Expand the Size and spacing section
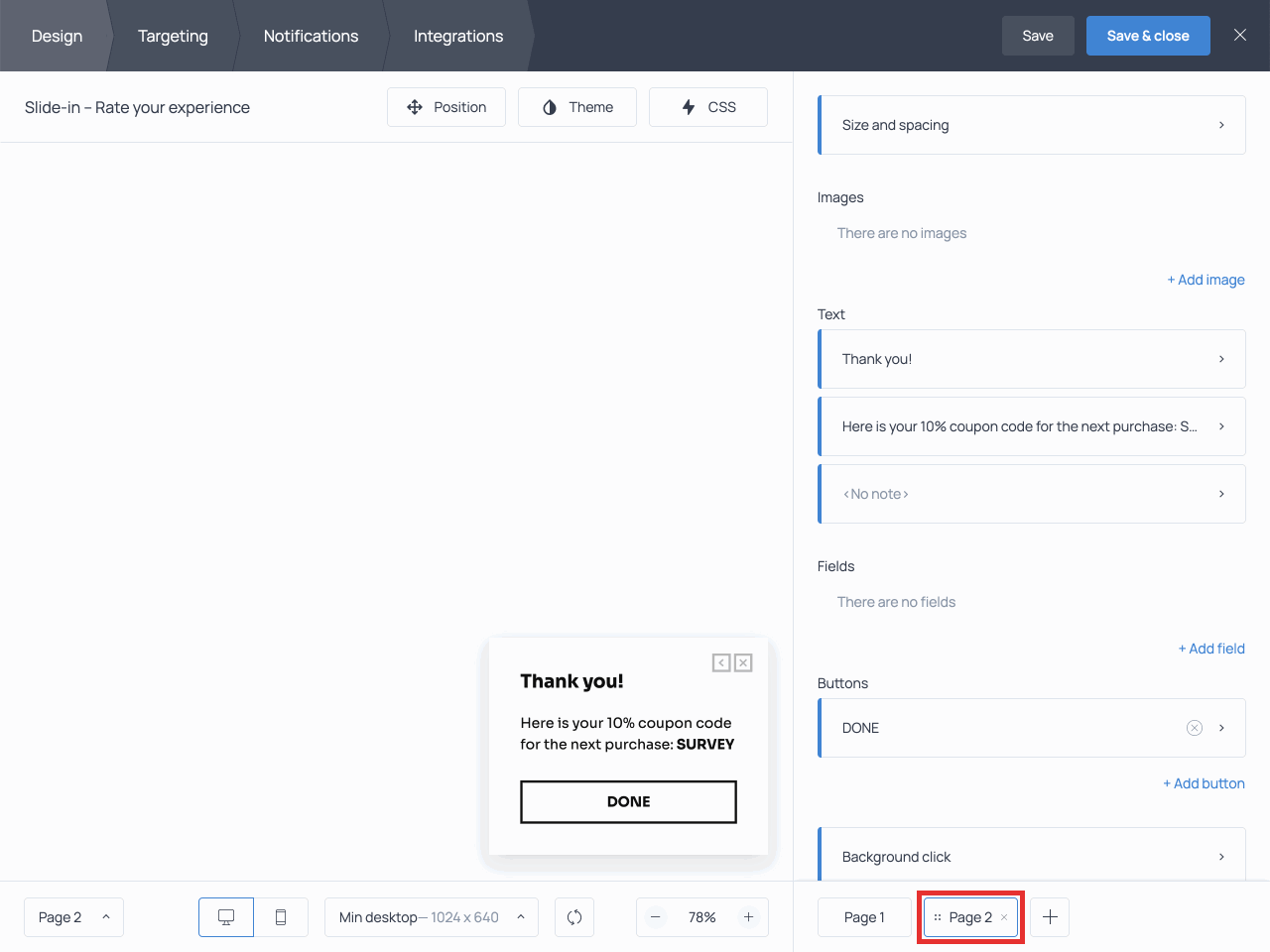Viewport: 1270px width, 952px height. [1032, 125]
